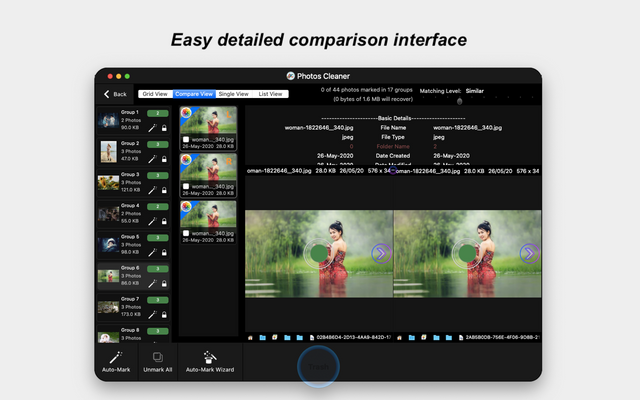Toggle the lock icon in Group 7 row
Screen dimensions: 640x400
(164, 315)
